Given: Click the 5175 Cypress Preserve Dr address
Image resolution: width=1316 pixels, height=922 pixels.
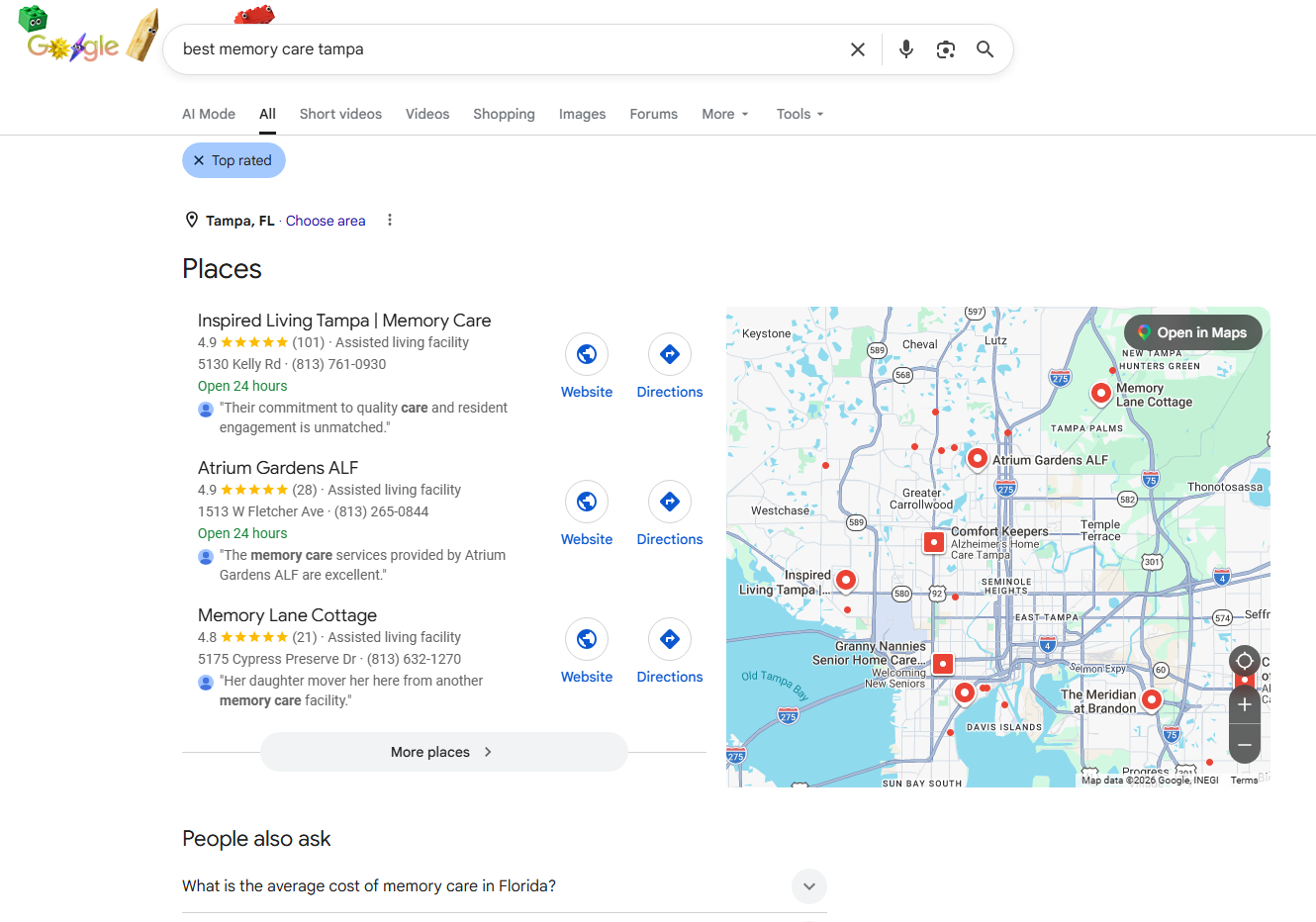Looking at the screenshot, I should pos(277,659).
